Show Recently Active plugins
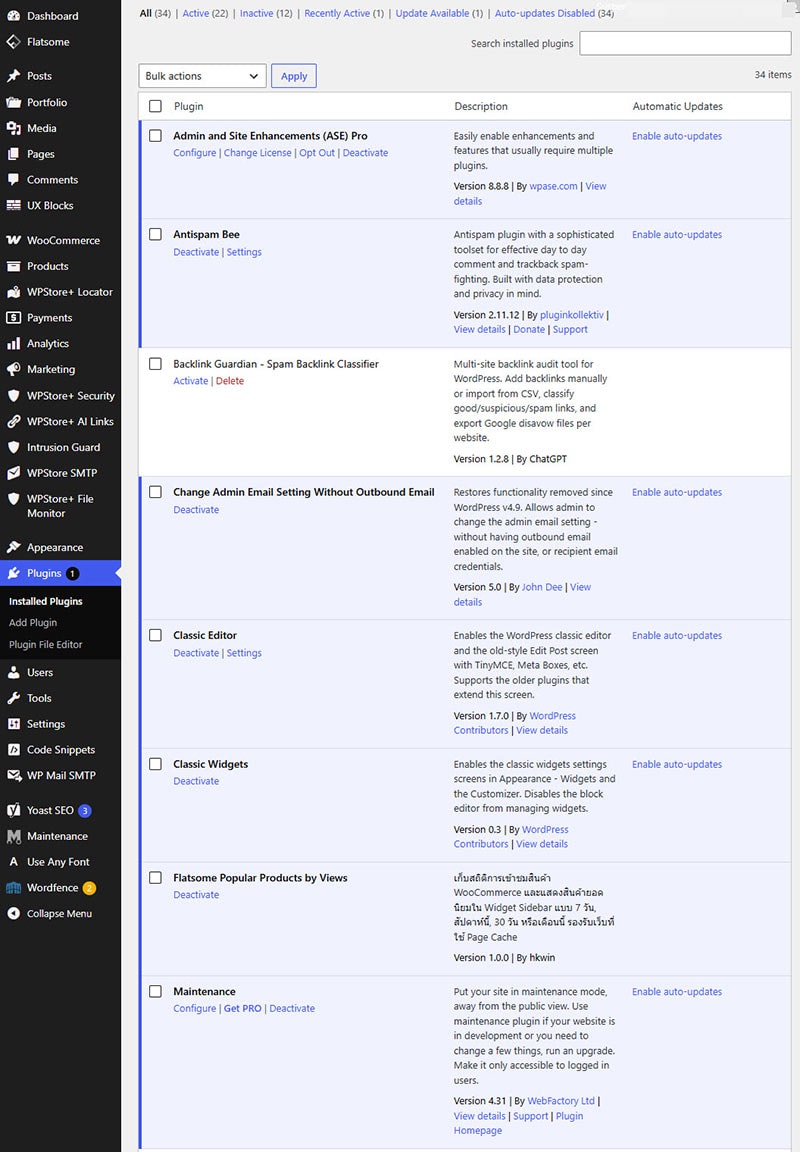The height and width of the screenshot is (1152, 800). 344,13
